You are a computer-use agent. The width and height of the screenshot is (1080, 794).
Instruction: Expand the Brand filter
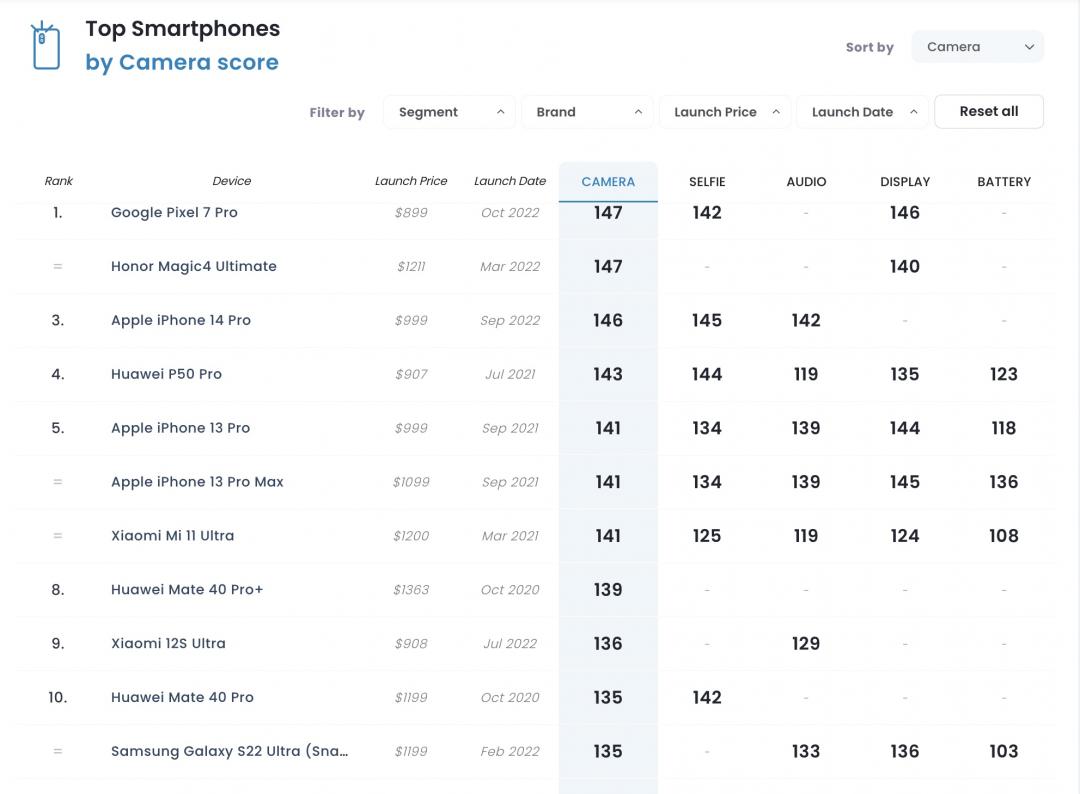pos(587,112)
